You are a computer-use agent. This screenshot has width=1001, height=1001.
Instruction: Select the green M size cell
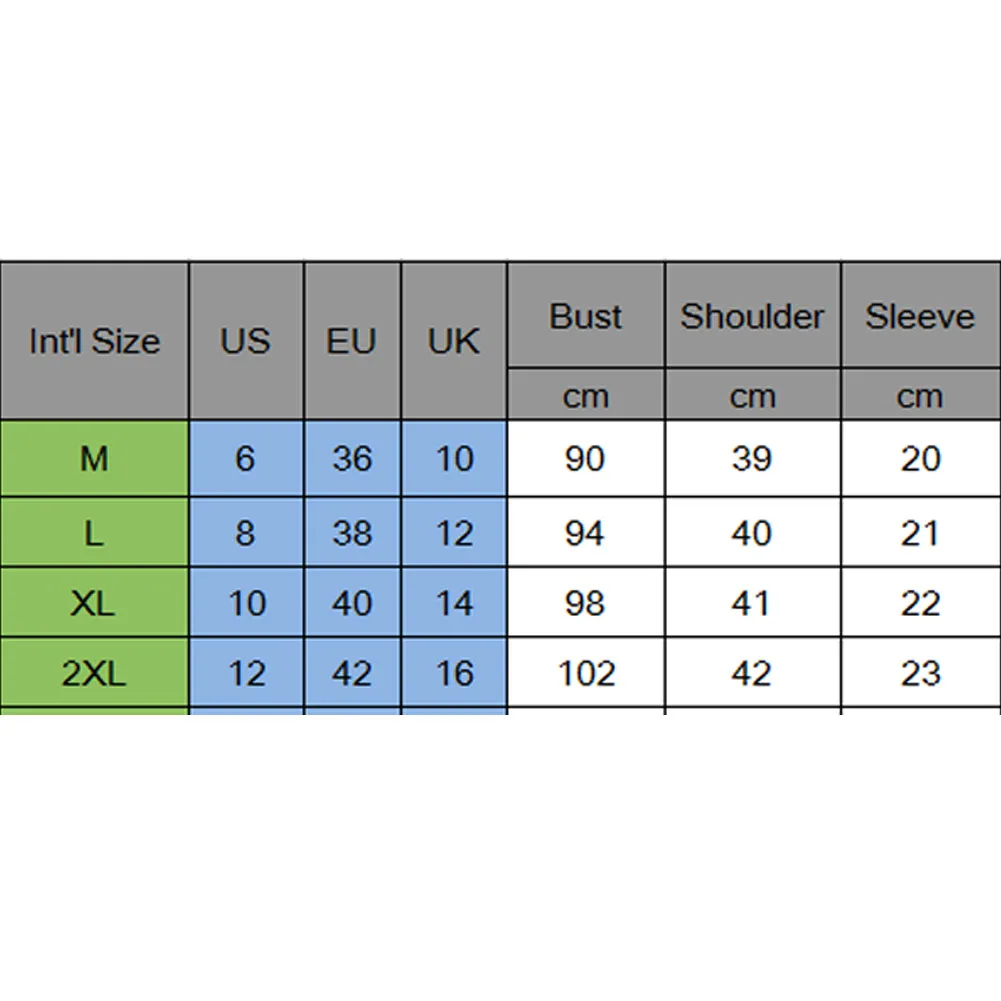(94, 458)
